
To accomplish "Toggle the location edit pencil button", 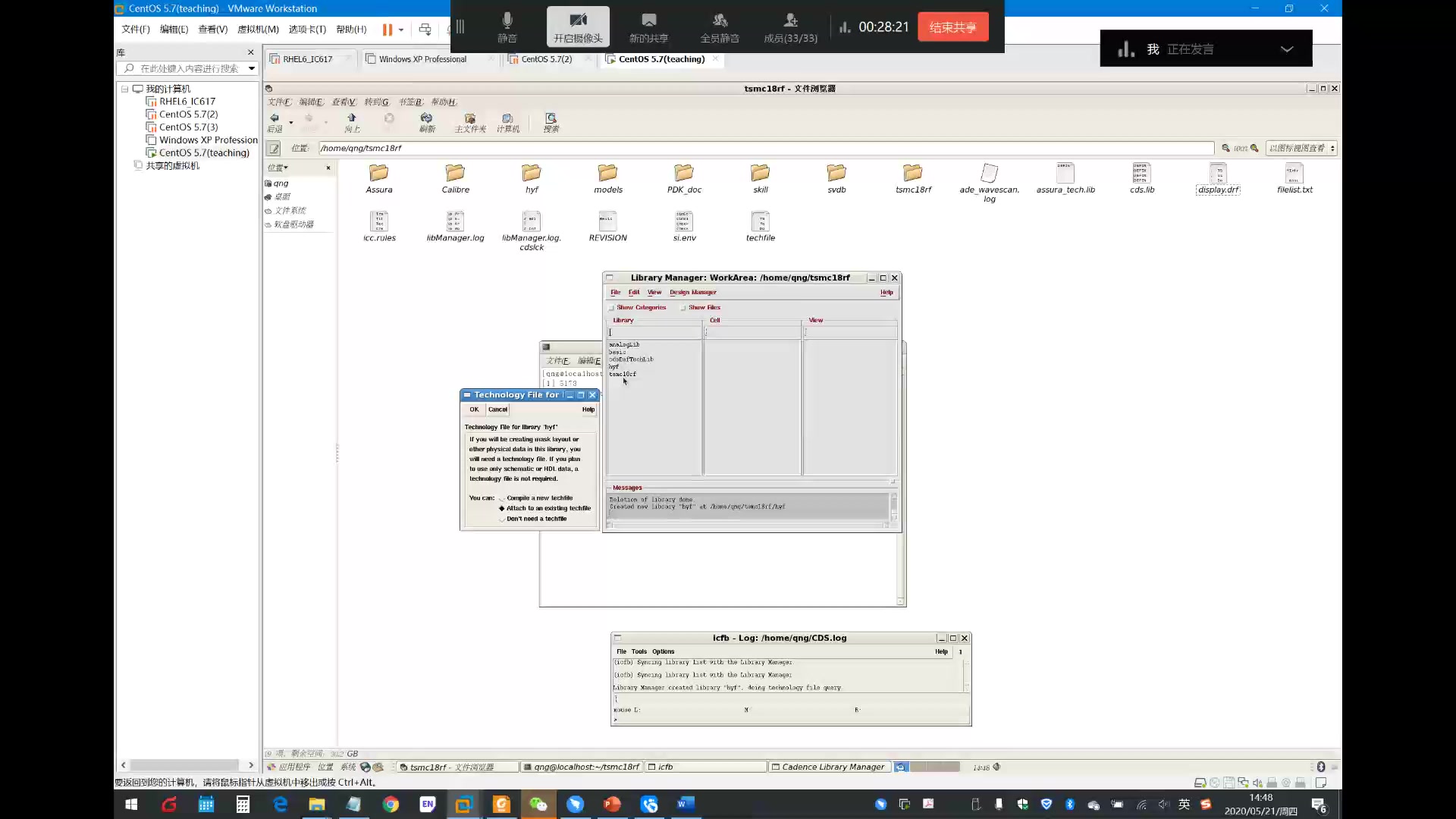I will click(275, 149).
